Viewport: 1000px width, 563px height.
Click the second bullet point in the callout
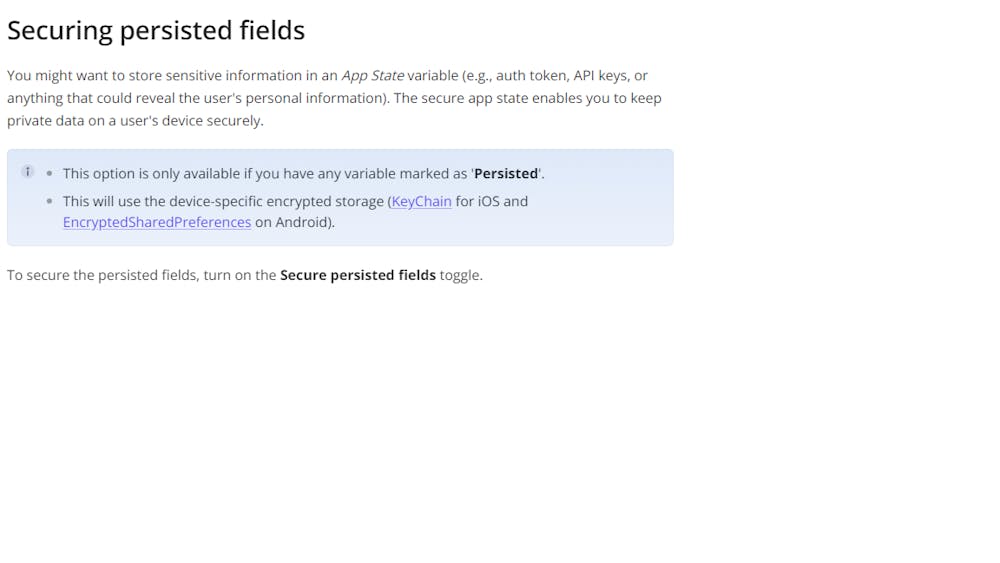coord(50,201)
